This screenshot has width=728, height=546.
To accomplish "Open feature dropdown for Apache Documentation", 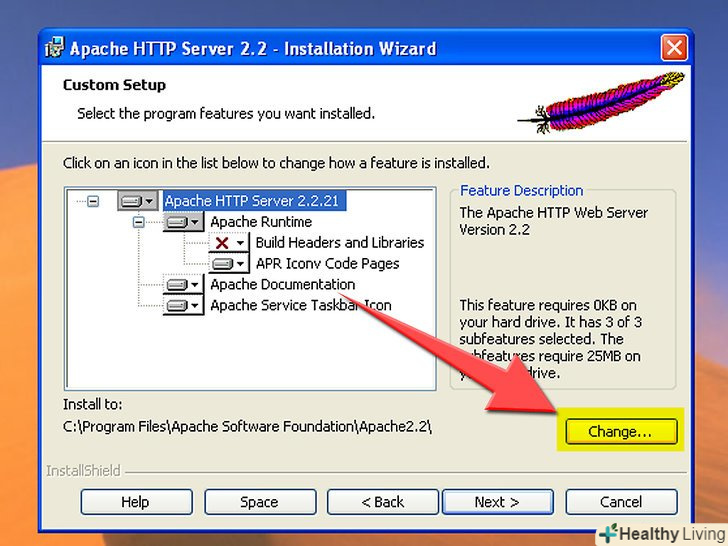I will 183,284.
